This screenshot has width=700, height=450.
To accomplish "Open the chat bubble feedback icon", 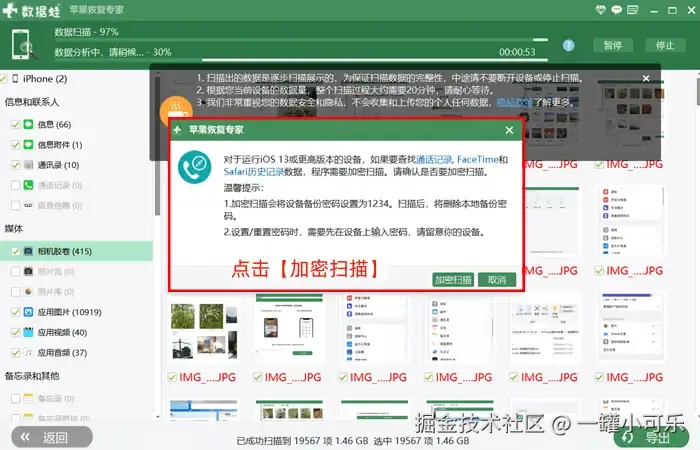I will [616, 9].
